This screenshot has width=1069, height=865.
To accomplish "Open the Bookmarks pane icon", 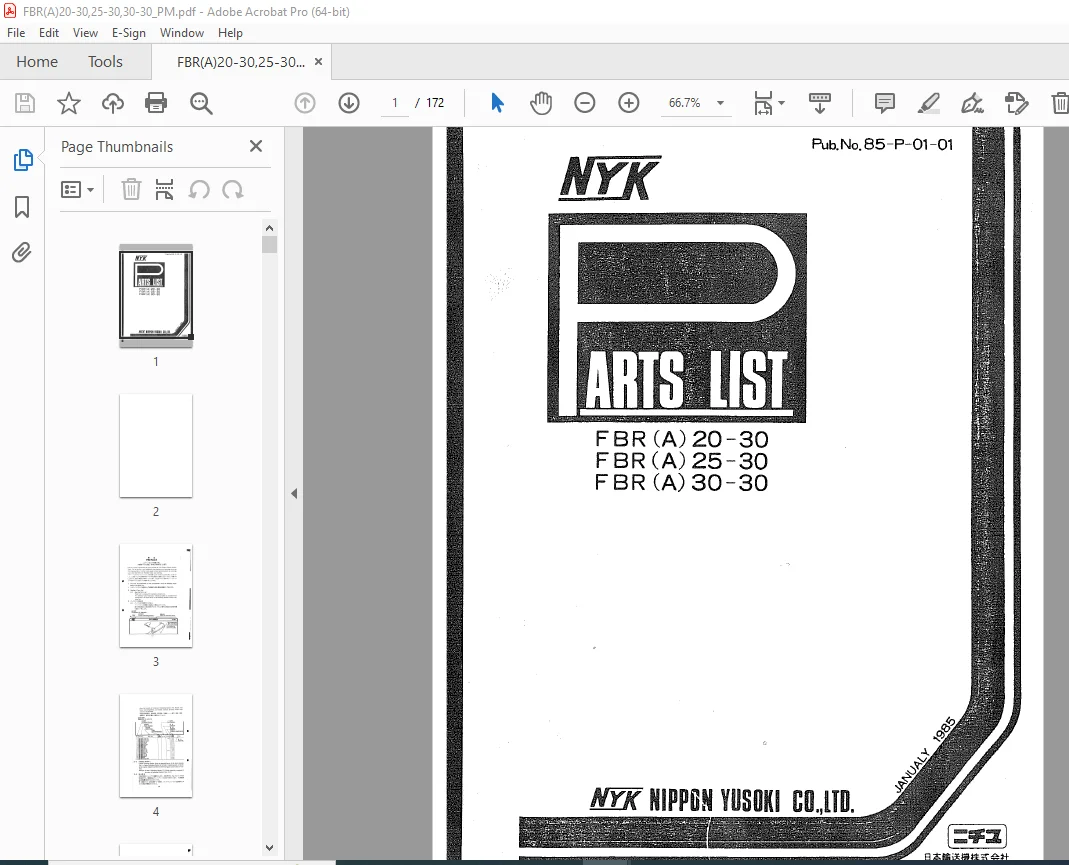I will coord(22,207).
